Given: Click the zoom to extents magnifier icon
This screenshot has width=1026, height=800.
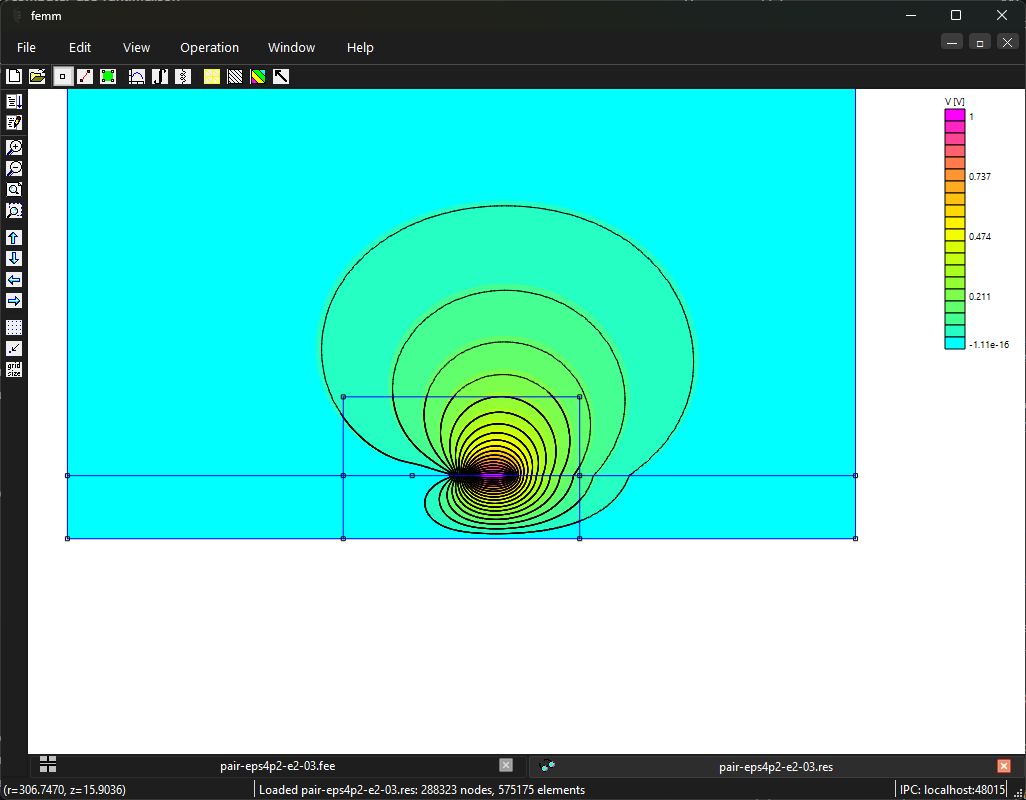Looking at the screenshot, I should (x=14, y=189).
